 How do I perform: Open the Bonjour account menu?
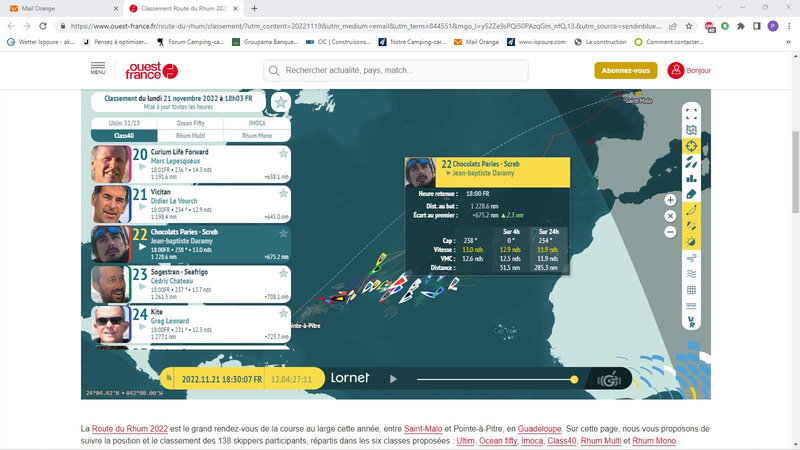pos(689,70)
